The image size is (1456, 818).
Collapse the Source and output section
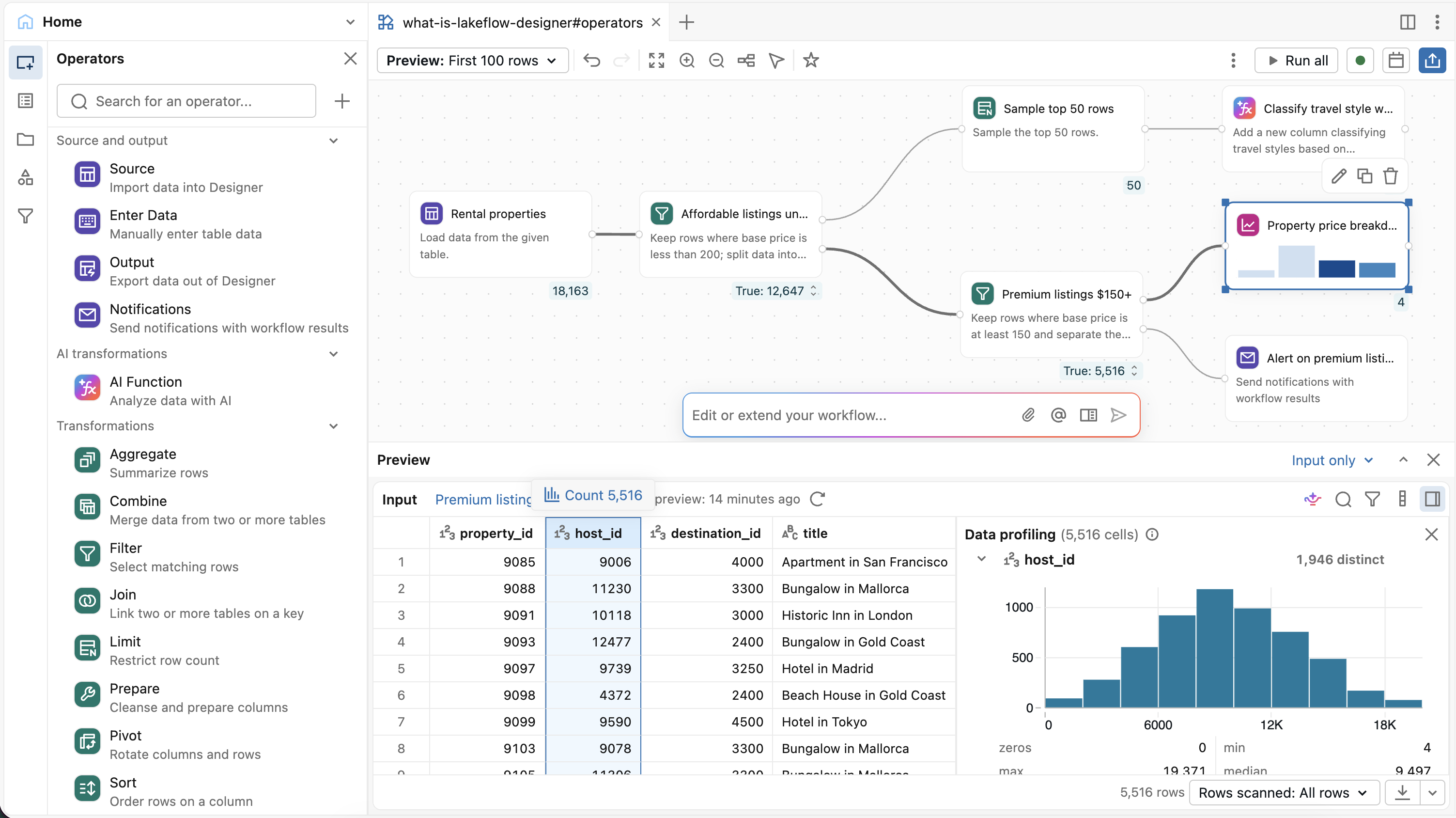coord(333,140)
